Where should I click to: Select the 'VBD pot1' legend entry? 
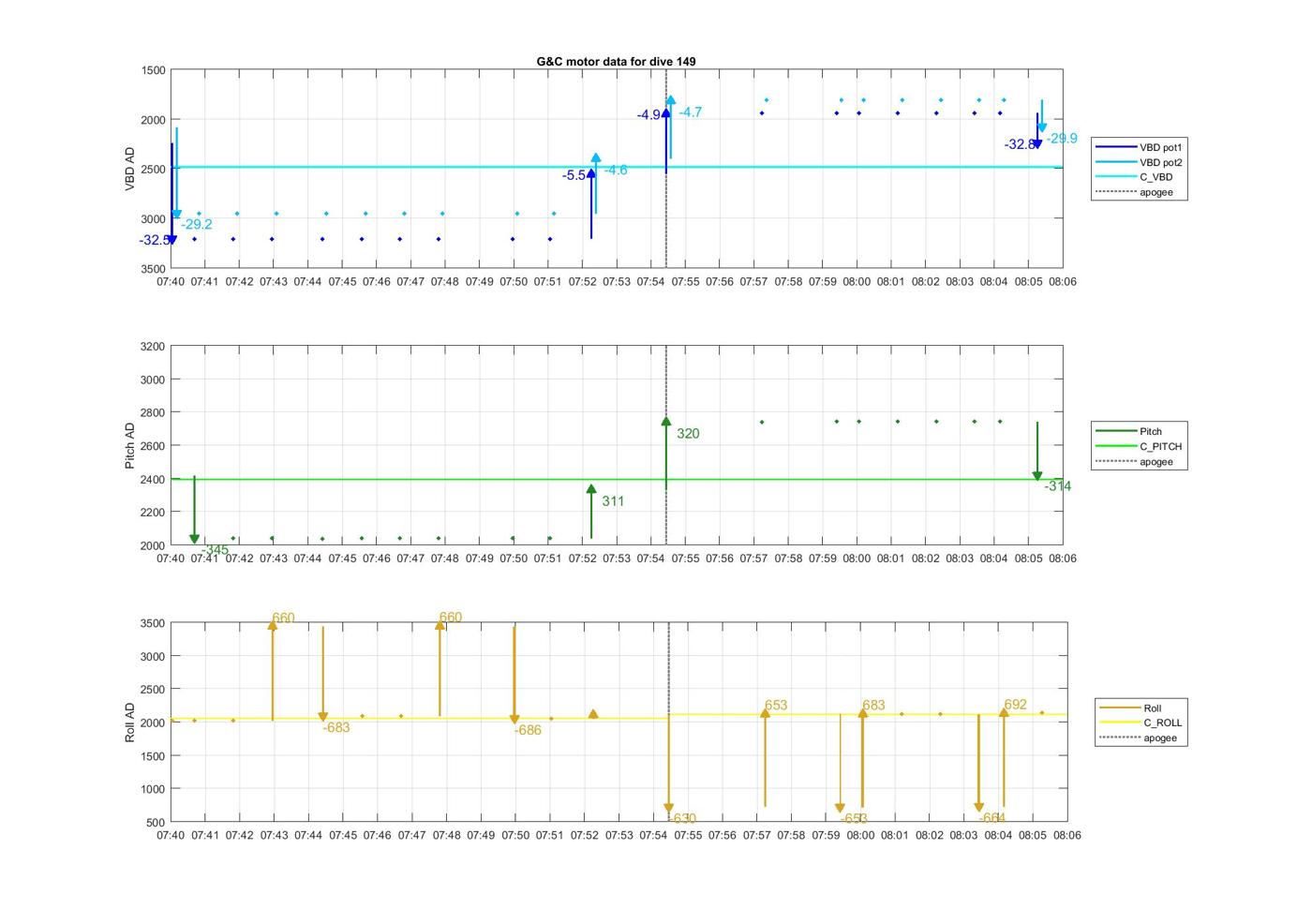tap(1141, 147)
